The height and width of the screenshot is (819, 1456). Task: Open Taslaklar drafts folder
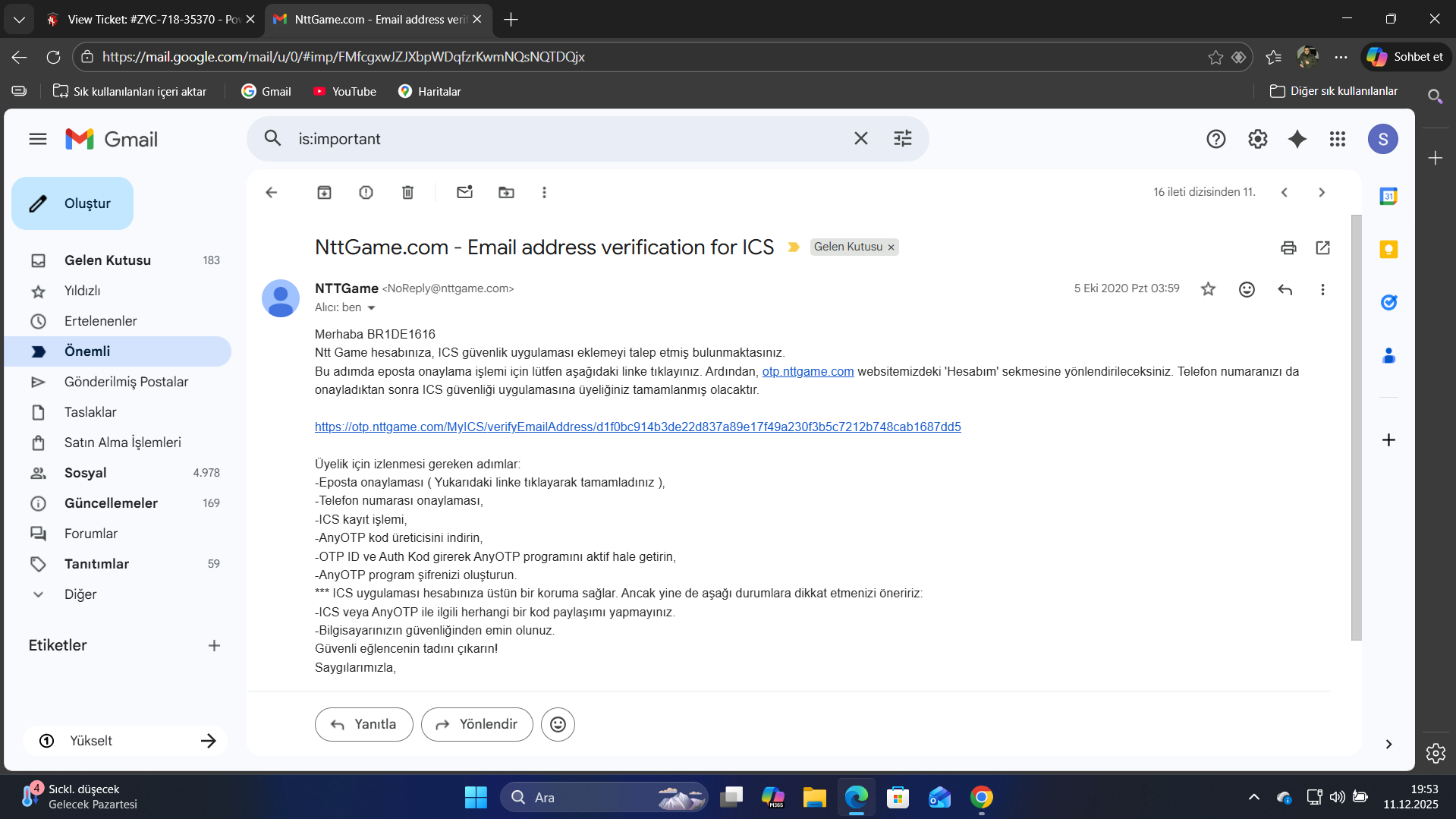(x=118, y=412)
